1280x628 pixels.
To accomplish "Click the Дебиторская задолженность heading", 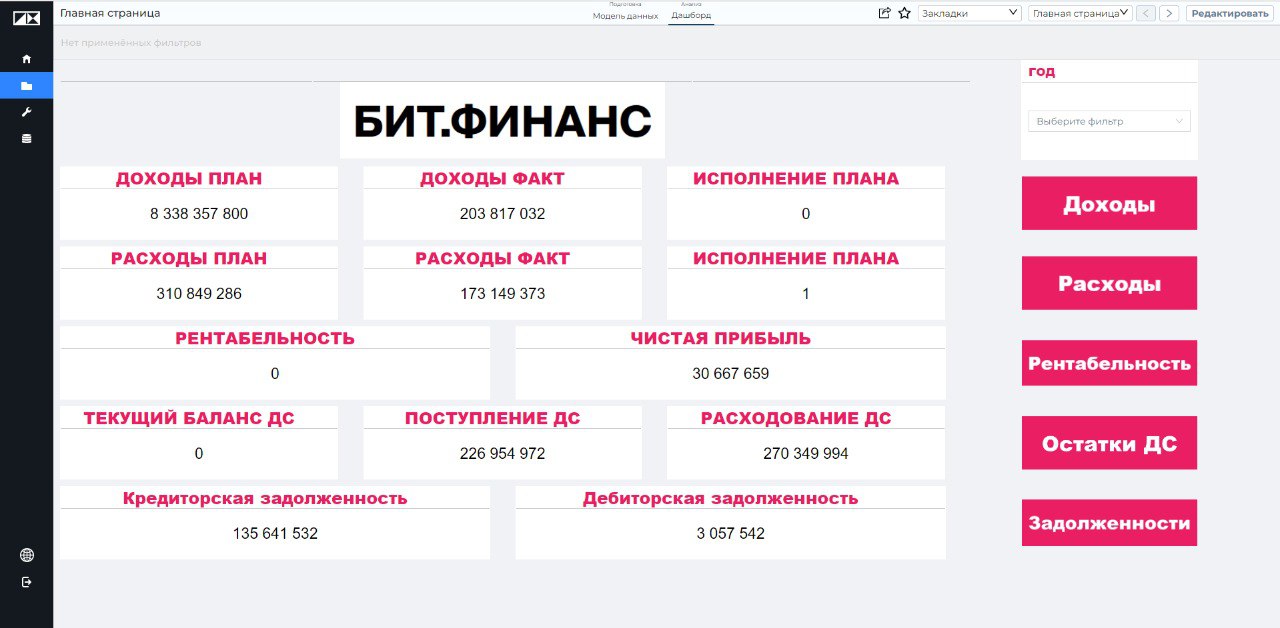I will pos(720,499).
